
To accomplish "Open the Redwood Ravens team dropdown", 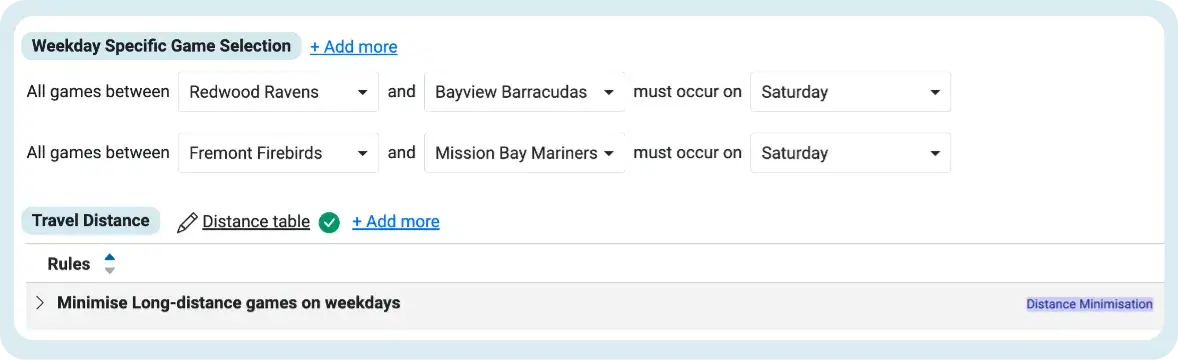I will pyautogui.click(x=278, y=92).
